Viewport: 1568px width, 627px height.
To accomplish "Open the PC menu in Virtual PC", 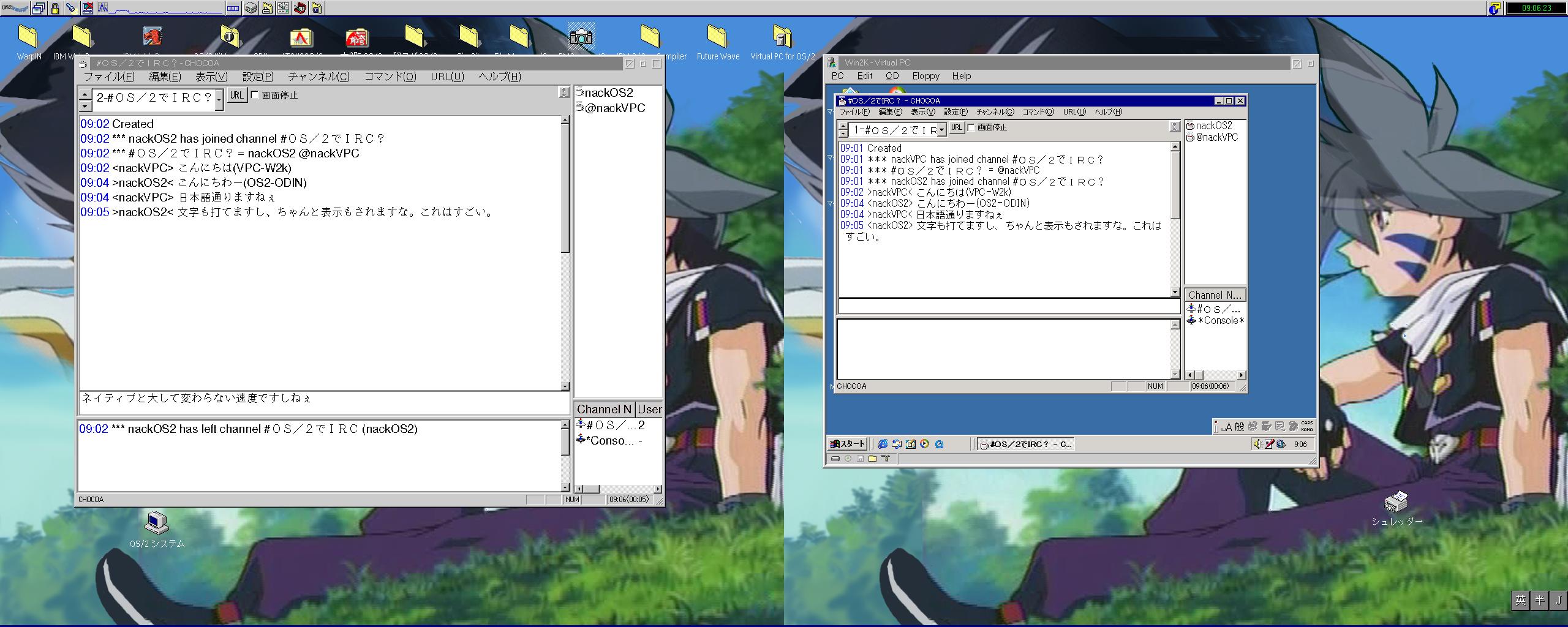I will [837, 76].
